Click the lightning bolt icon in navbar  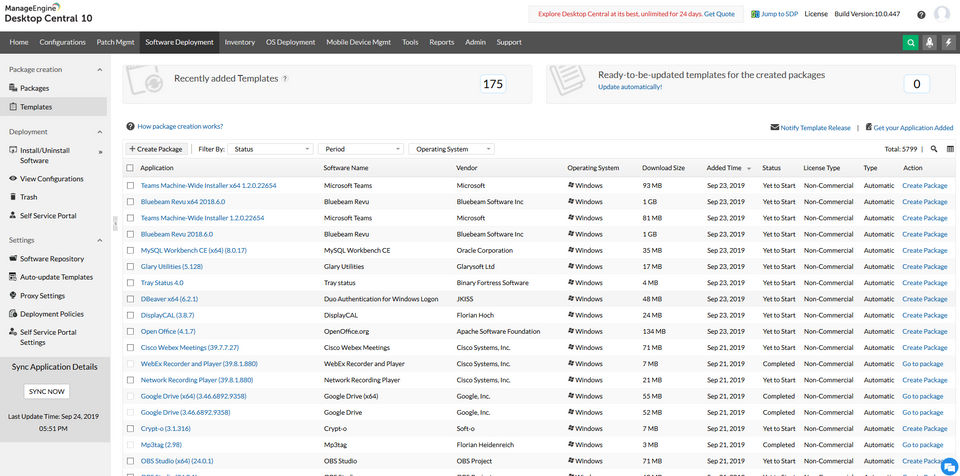click(948, 42)
